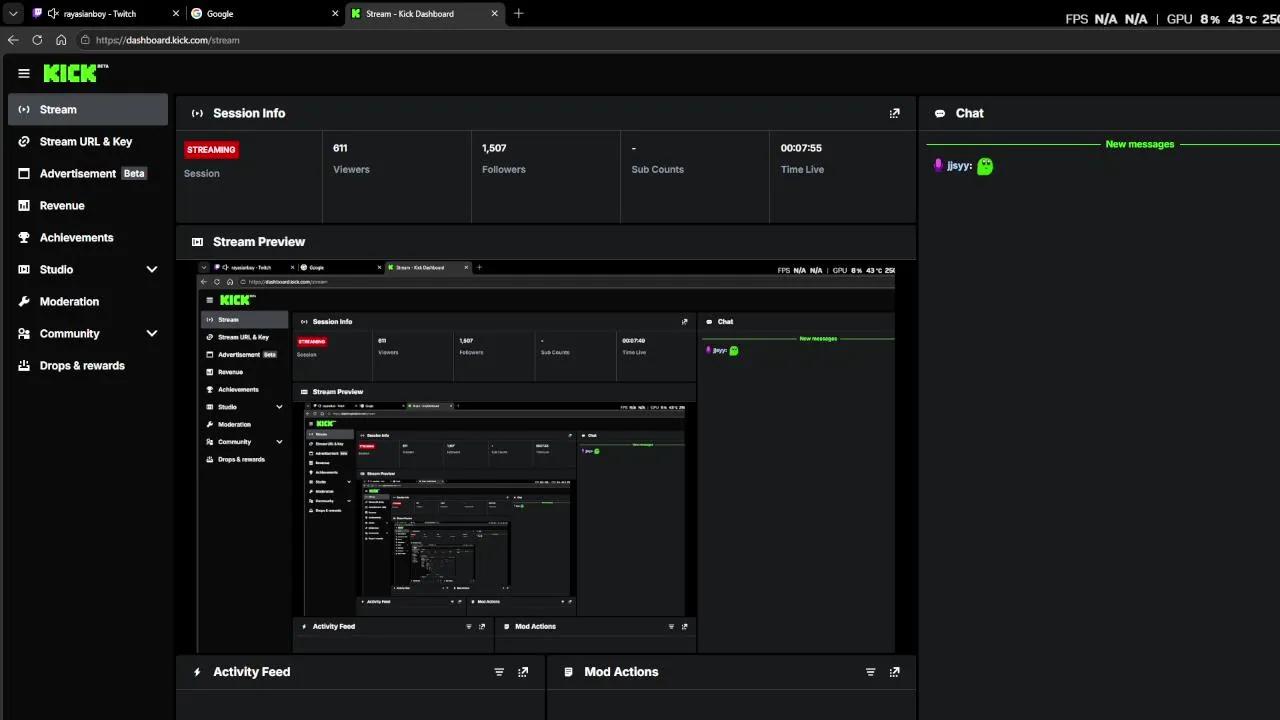Click the Beta badge beside Advertisement
This screenshot has width=1280, height=720.
tap(134, 174)
